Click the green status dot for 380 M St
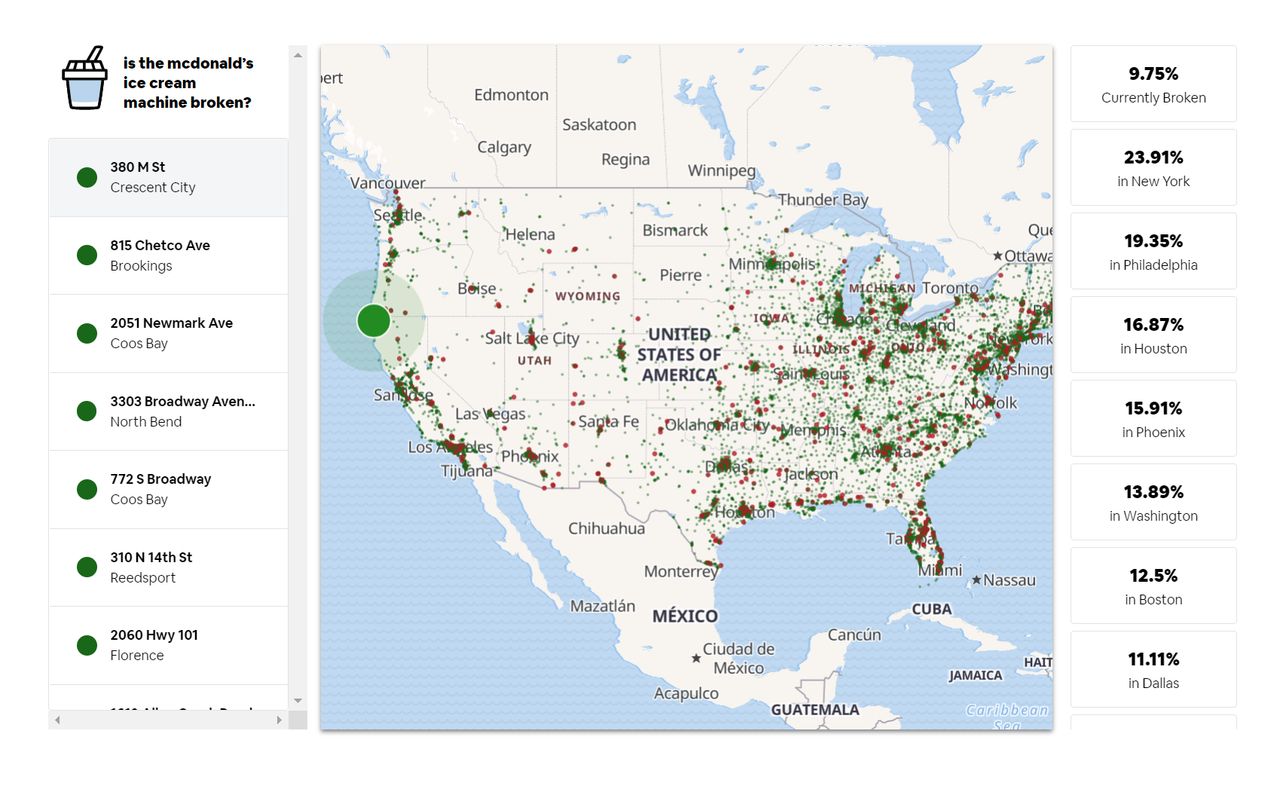 pos(87,177)
